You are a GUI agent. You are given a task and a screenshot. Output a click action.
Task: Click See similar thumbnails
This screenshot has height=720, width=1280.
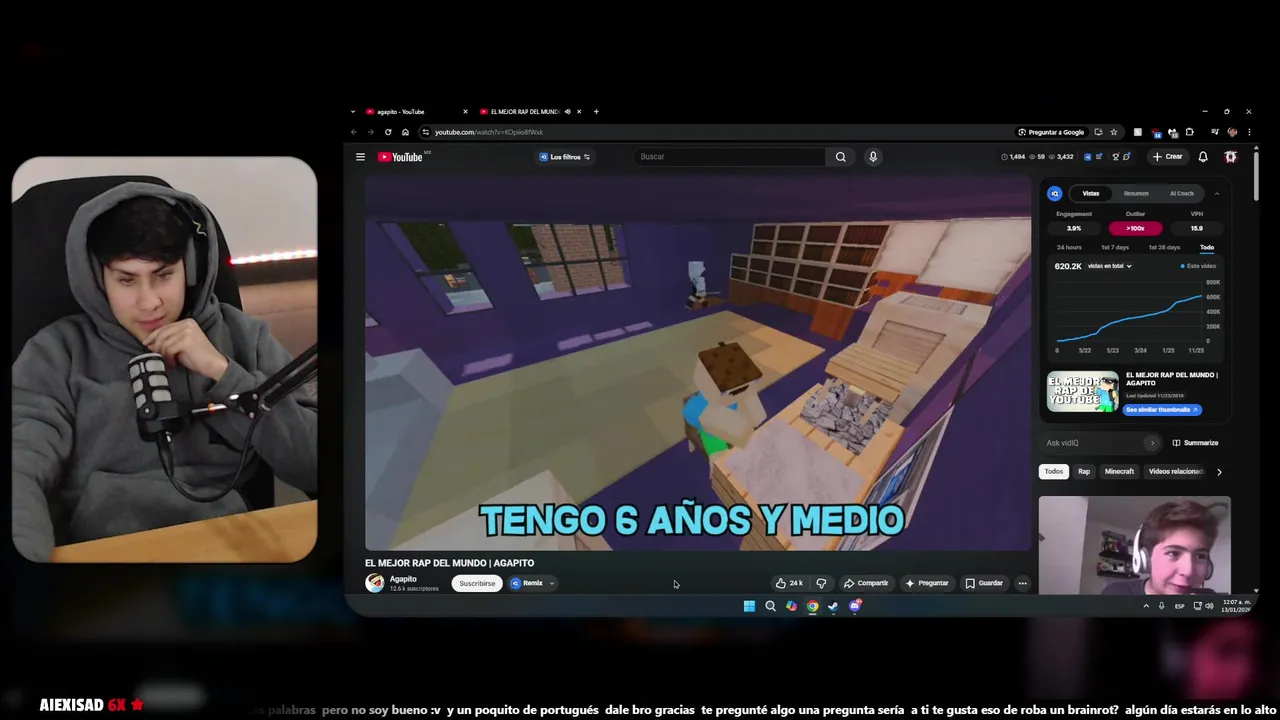pyautogui.click(x=1162, y=410)
